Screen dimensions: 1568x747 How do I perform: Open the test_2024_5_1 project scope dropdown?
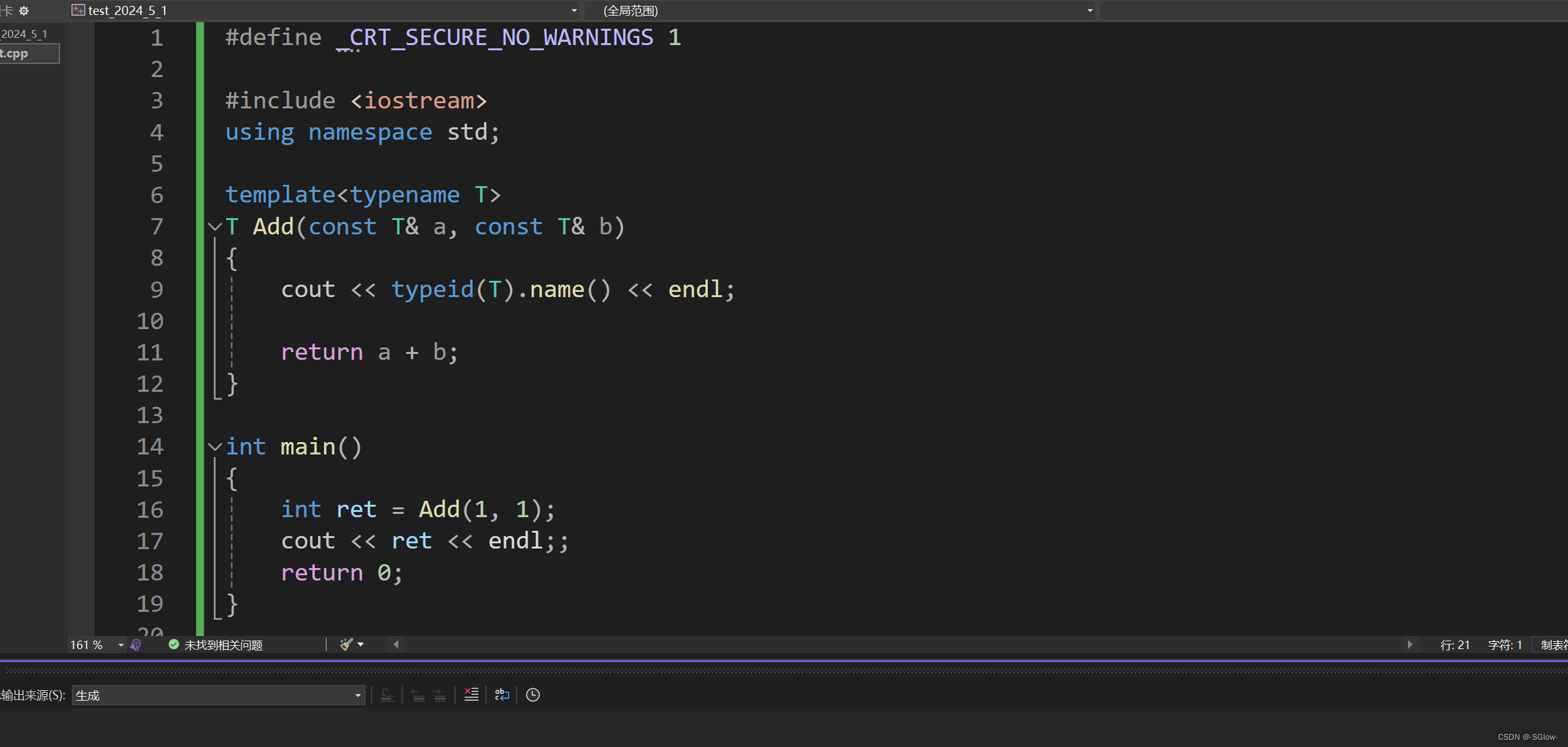[x=573, y=10]
